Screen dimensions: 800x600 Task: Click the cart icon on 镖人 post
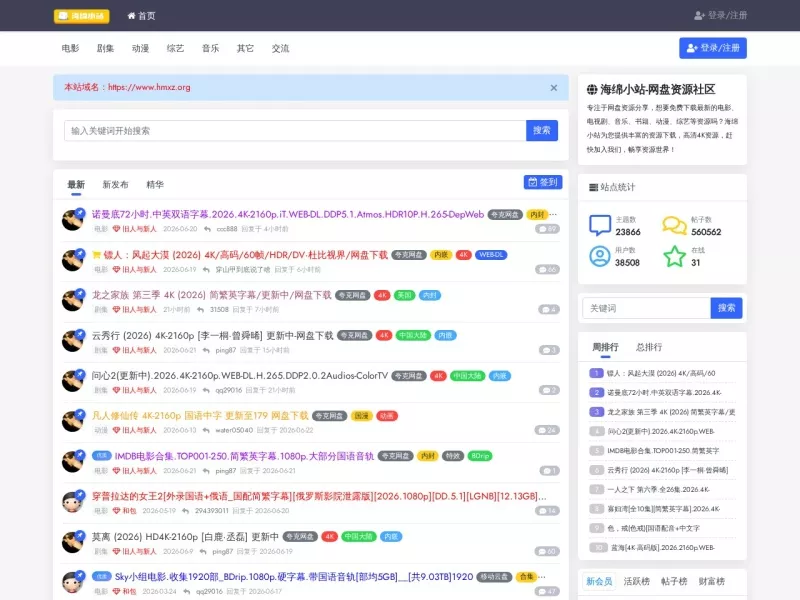(x=96, y=255)
